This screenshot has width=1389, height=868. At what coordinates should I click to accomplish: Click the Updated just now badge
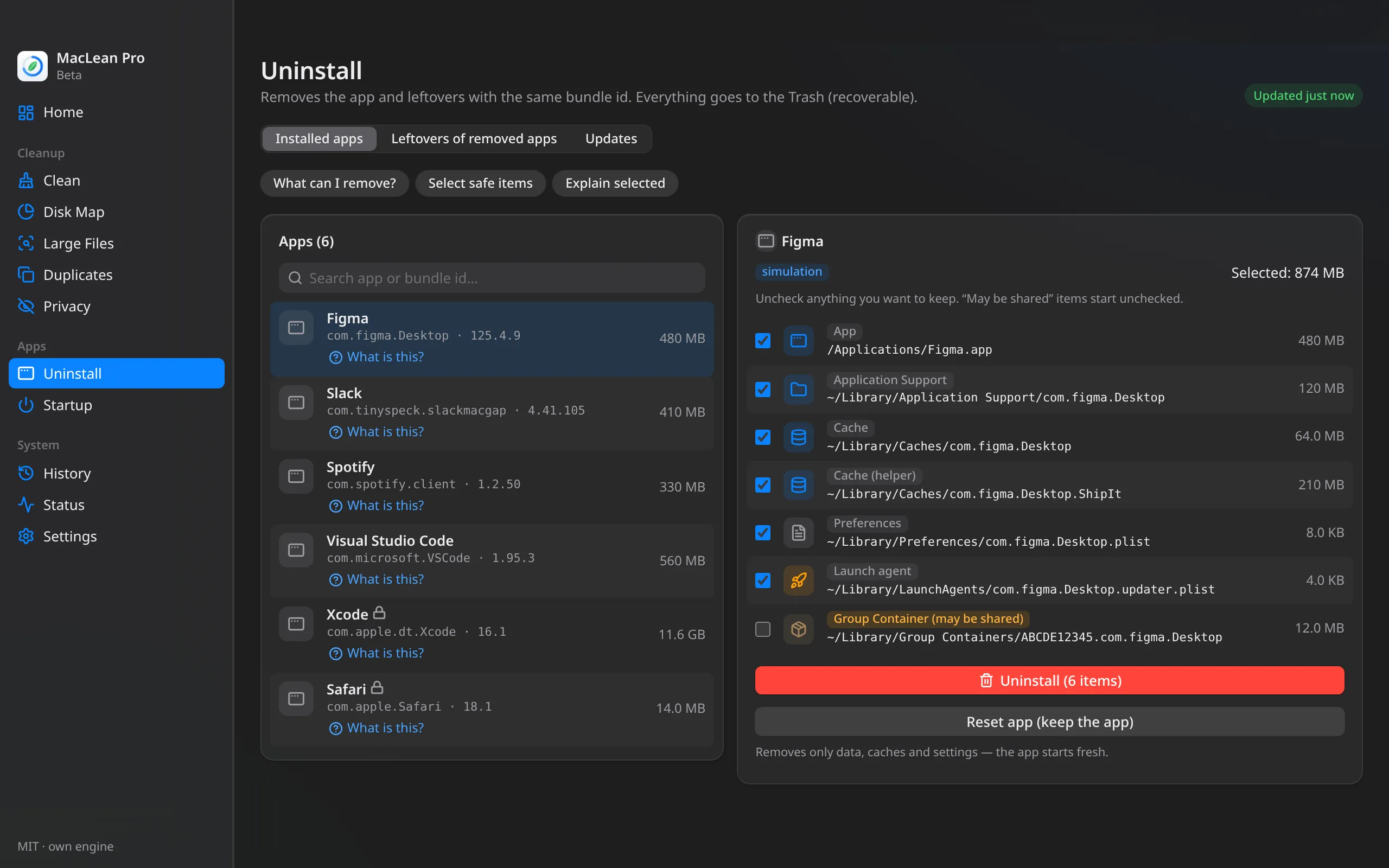pyautogui.click(x=1303, y=96)
